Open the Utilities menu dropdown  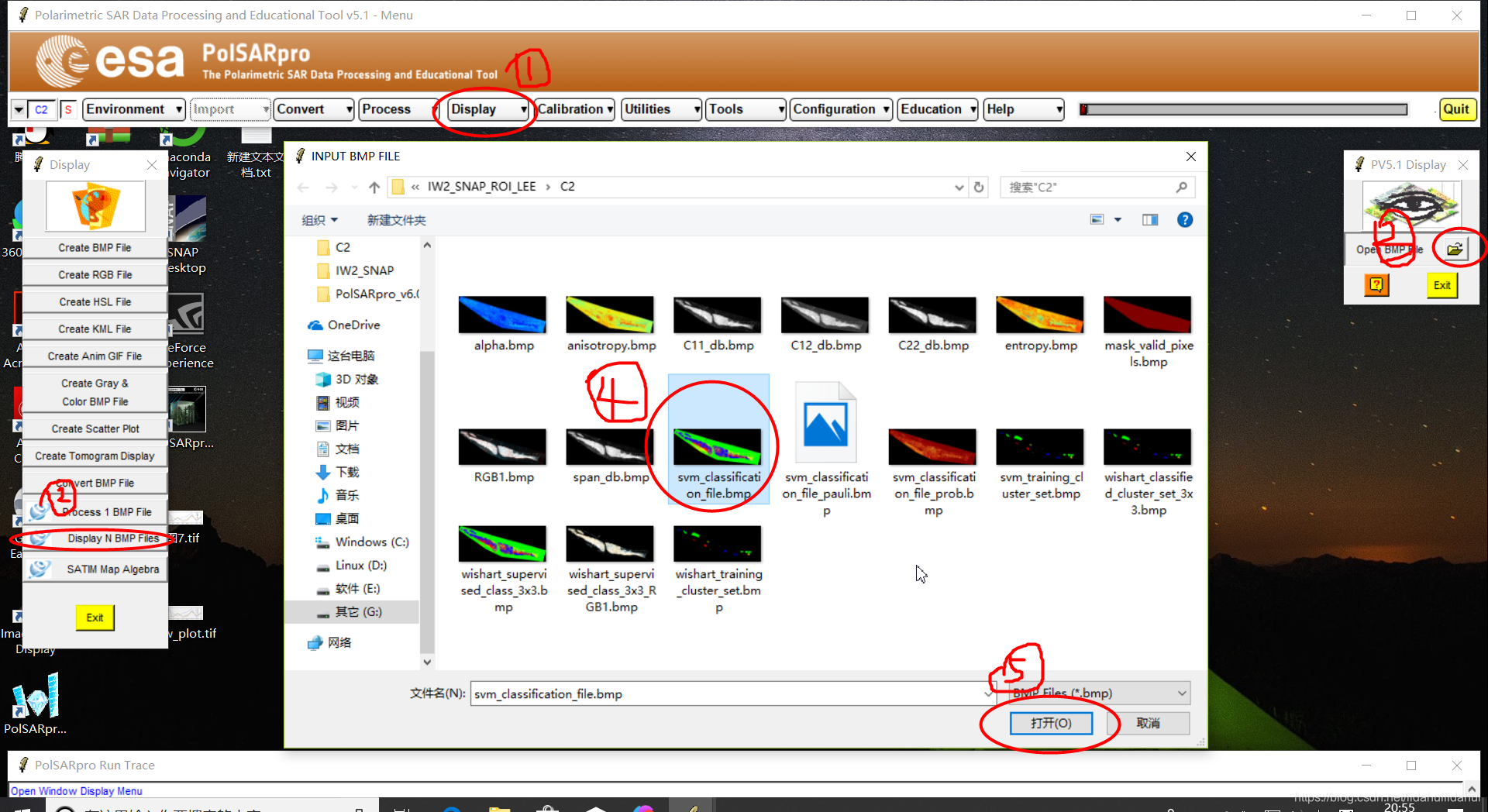point(662,109)
